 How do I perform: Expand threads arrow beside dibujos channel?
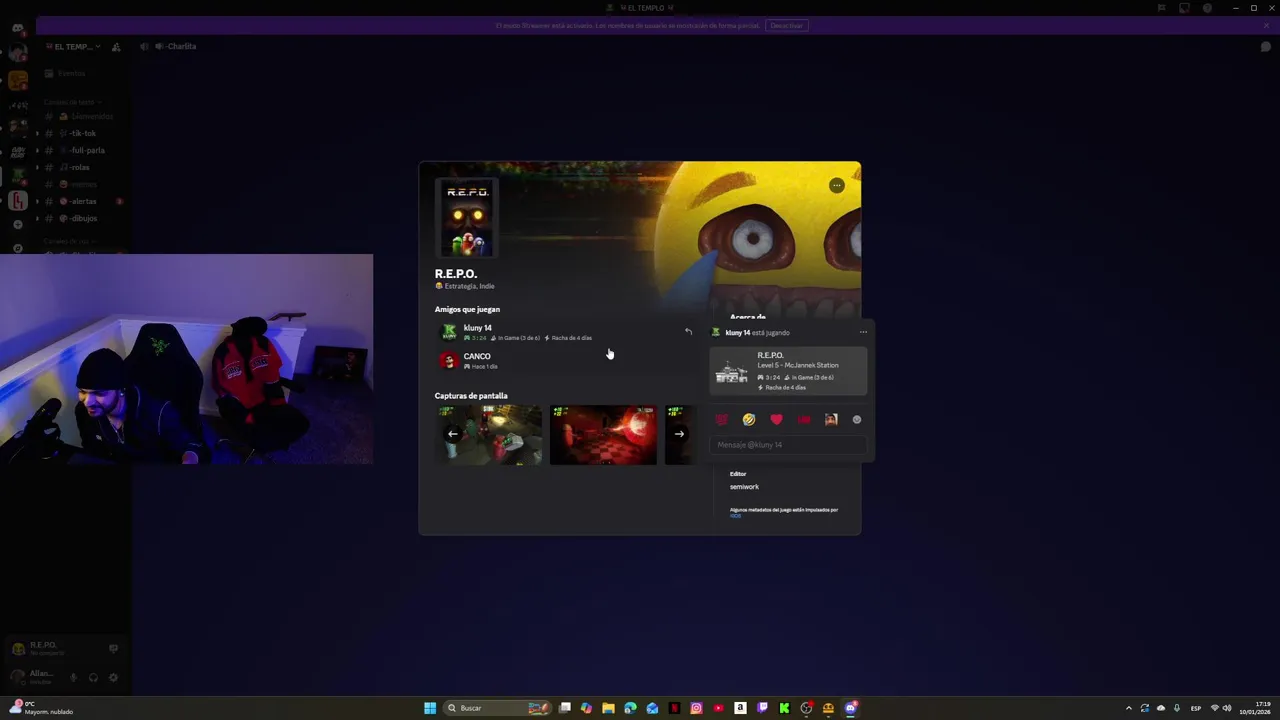coord(37,218)
